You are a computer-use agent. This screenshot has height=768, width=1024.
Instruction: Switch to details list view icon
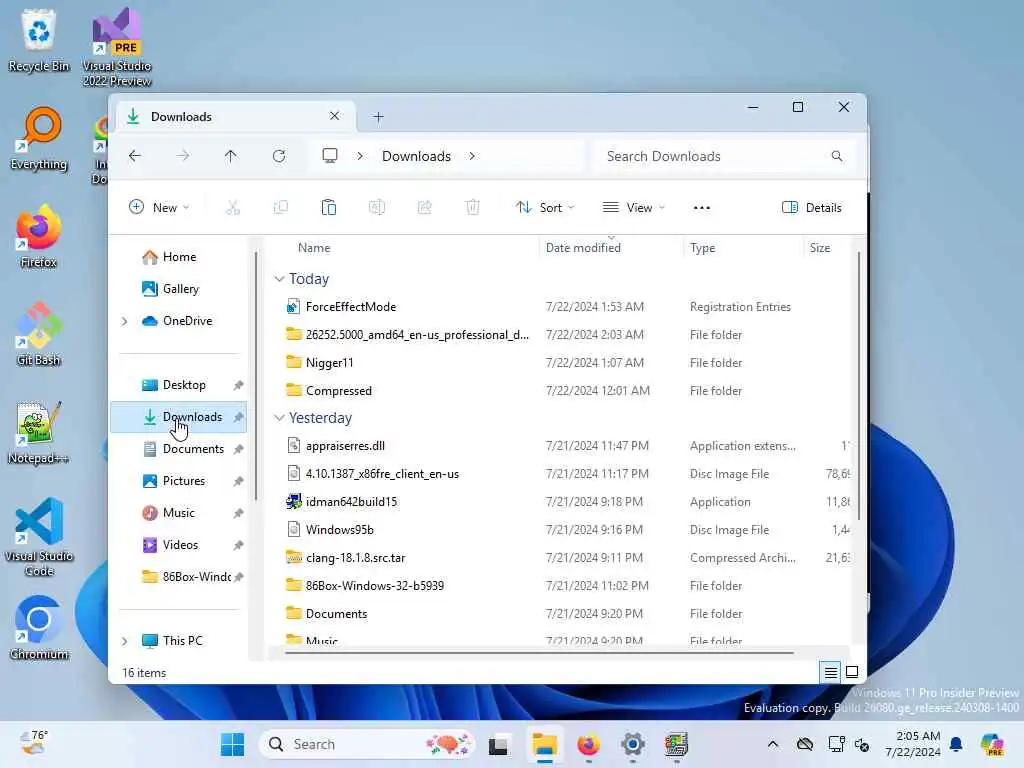pyautogui.click(x=830, y=672)
